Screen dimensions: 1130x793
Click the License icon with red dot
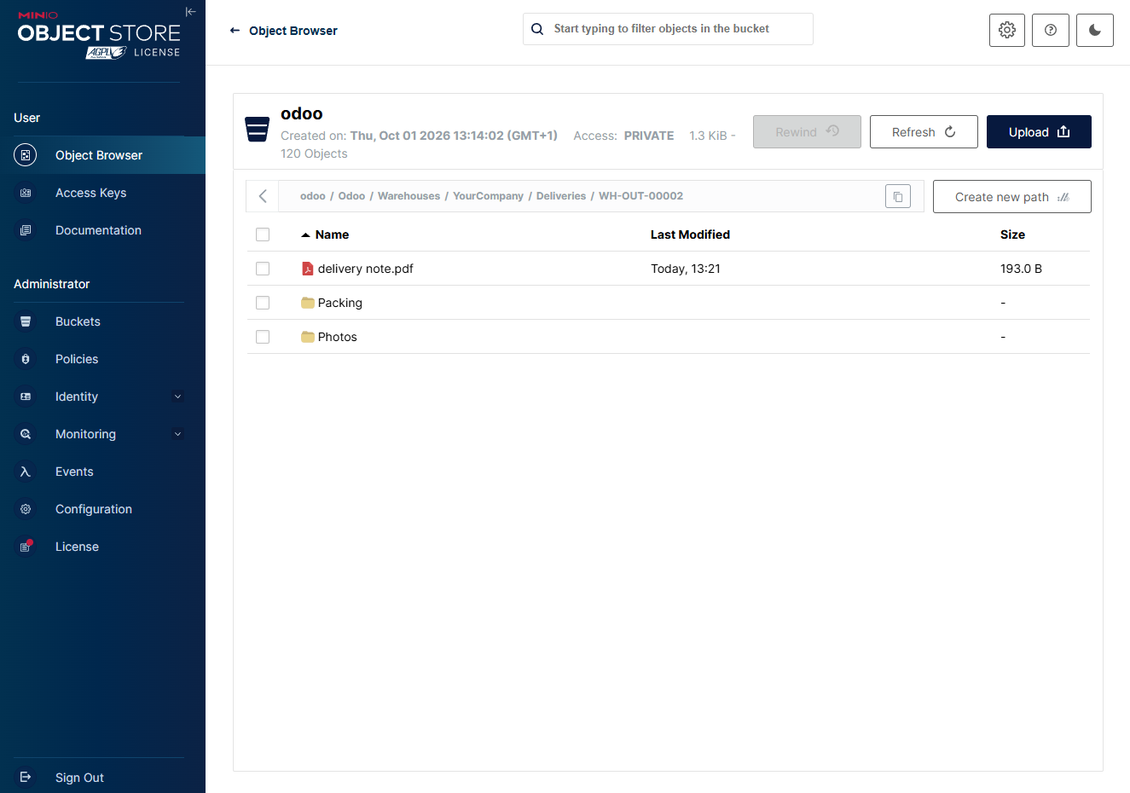point(25,546)
